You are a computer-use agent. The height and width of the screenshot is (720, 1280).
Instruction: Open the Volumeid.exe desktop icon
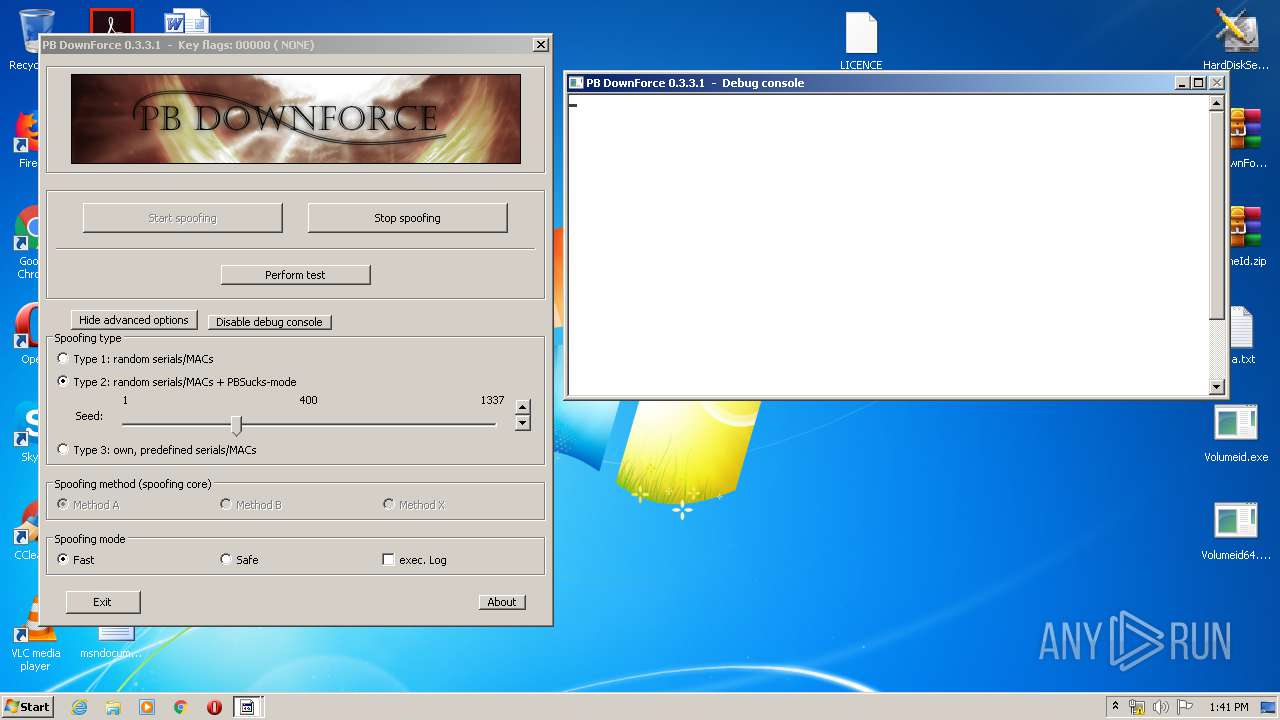click(x=1236, y=433)
